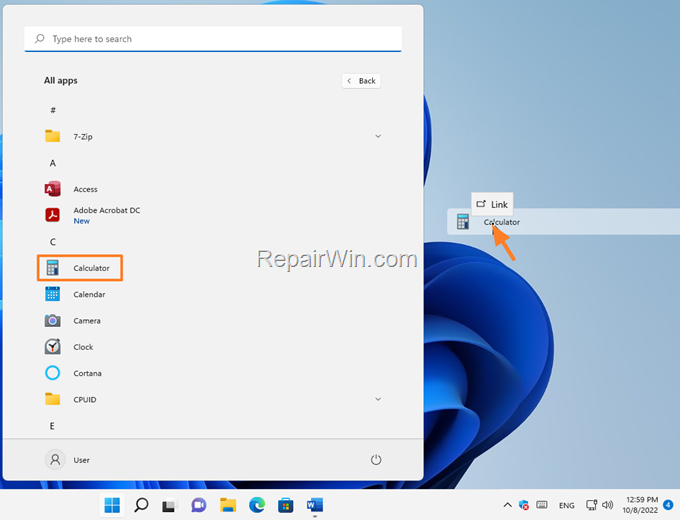Screen dimensions: 680x520
Task: Open the Calculator icon in All apps
Action: [52, 268]
